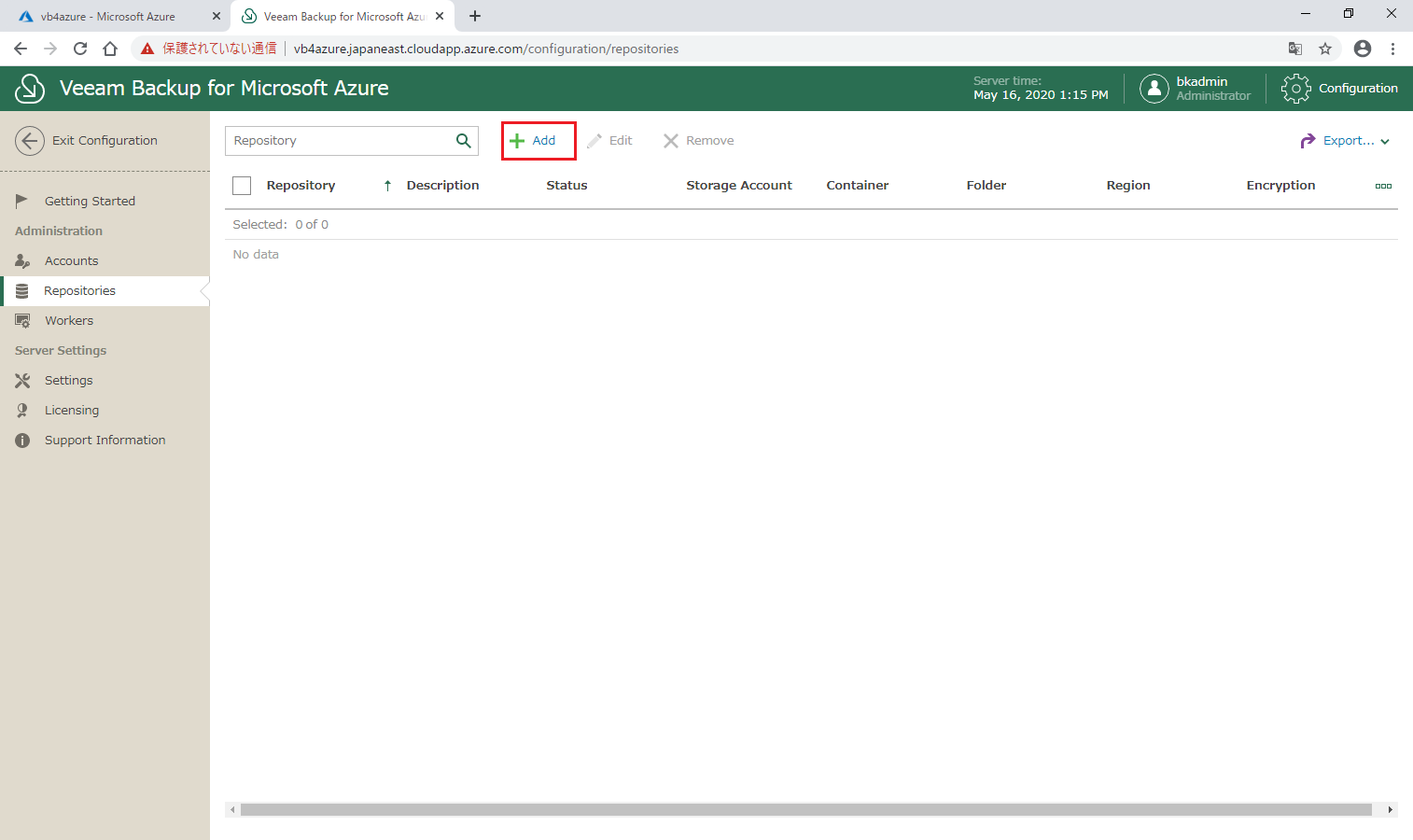This screenshot has width=1413, height=840.
Task: Click the Getting Started flag icon
Action: point(22,201)
